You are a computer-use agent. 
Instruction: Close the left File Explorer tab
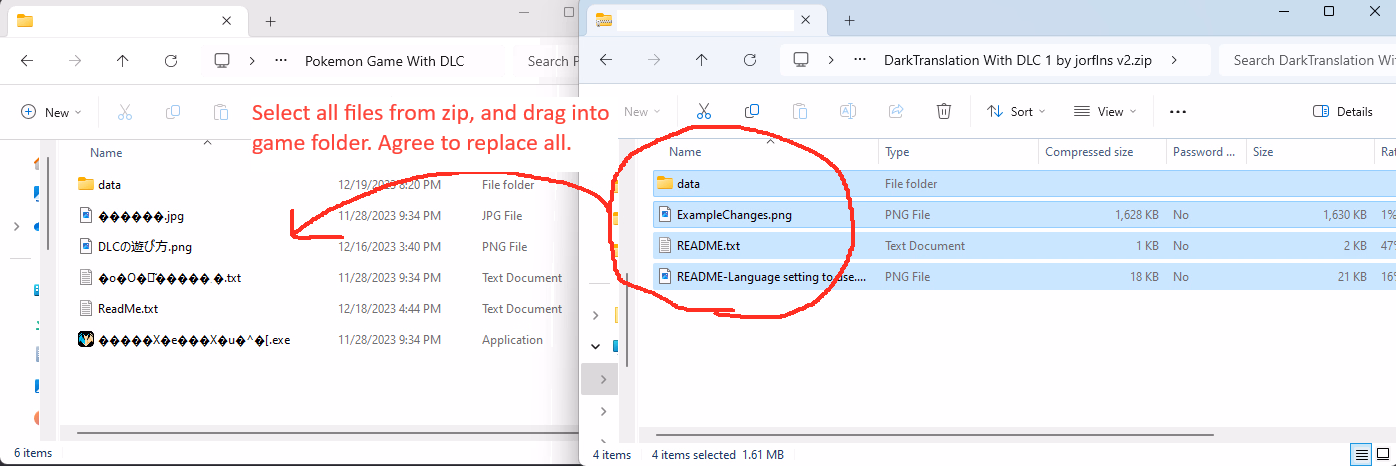[x=228, y=20]
